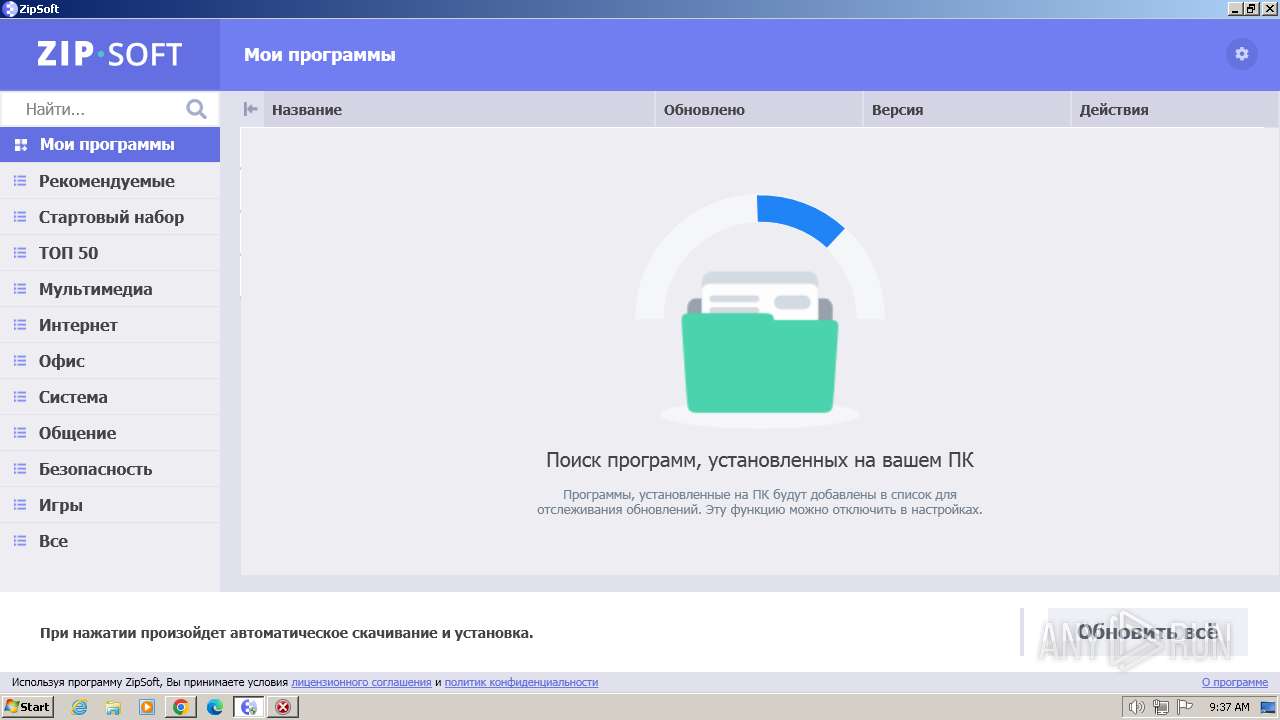1280x720 pixels.
Task: Click the Действия column header
Action: click(x=1175, y=110)
